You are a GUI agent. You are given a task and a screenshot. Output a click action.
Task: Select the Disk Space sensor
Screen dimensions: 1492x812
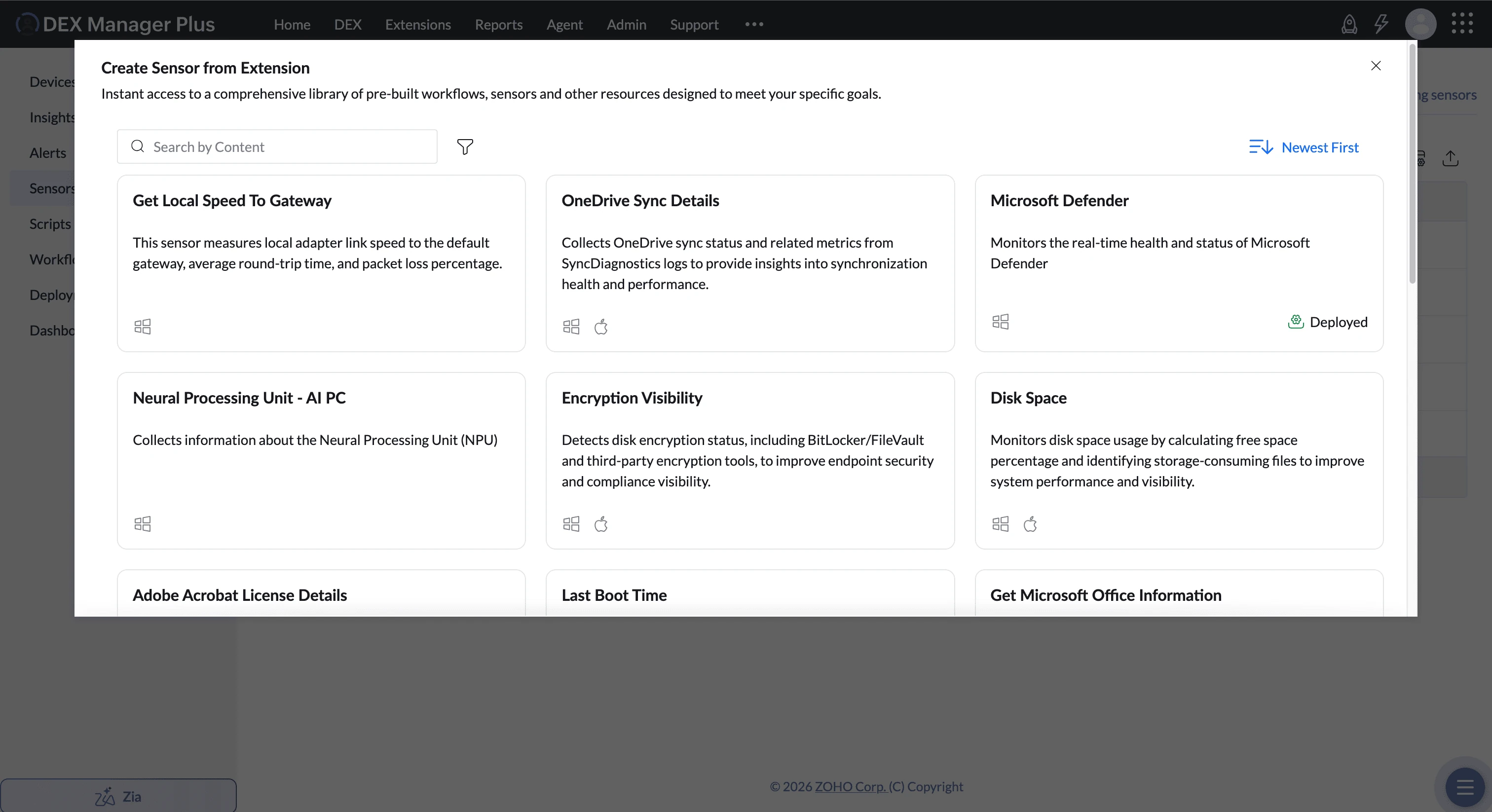(1179, 460)
